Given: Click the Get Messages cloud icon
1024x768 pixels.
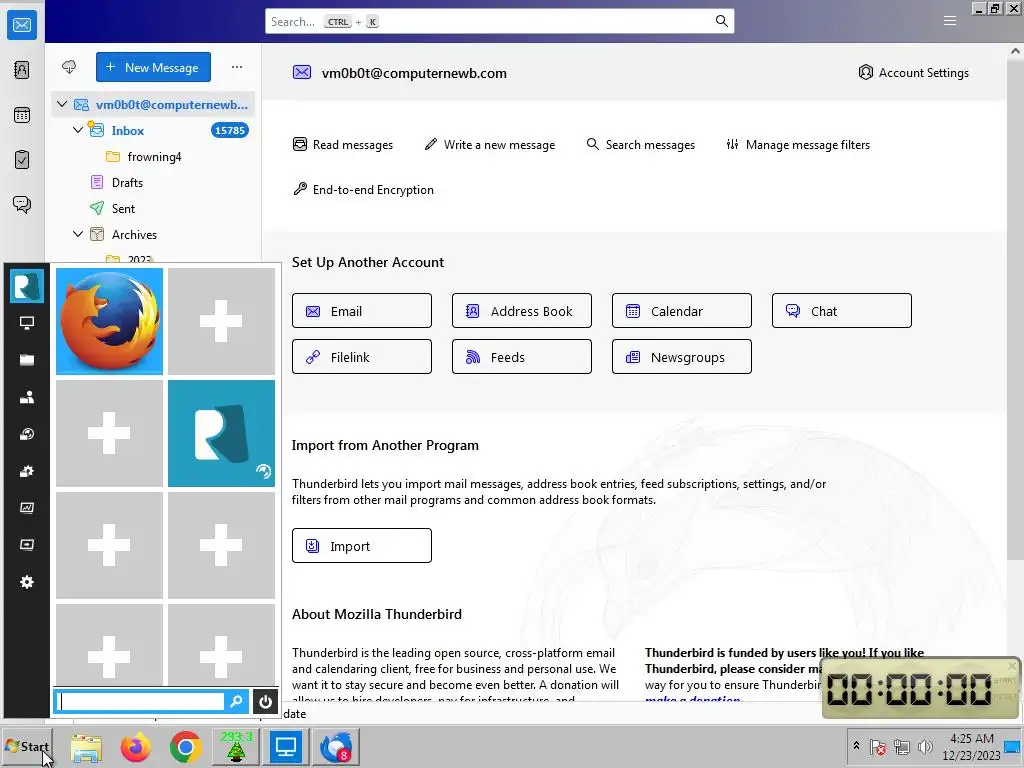Looking at the screenshot, I should (x=69, y=67).
